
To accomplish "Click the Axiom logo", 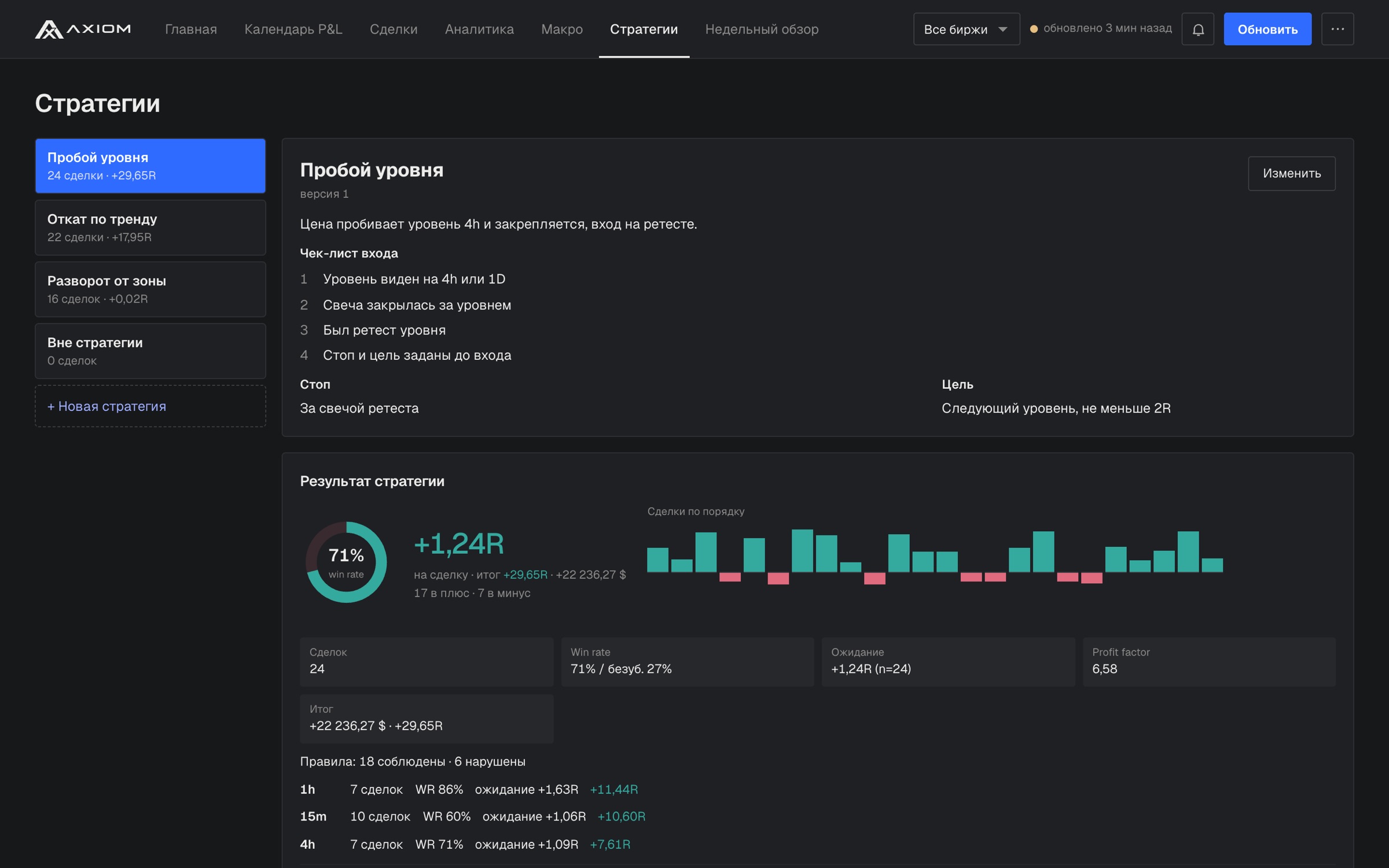I will click(x=83, y=29).
